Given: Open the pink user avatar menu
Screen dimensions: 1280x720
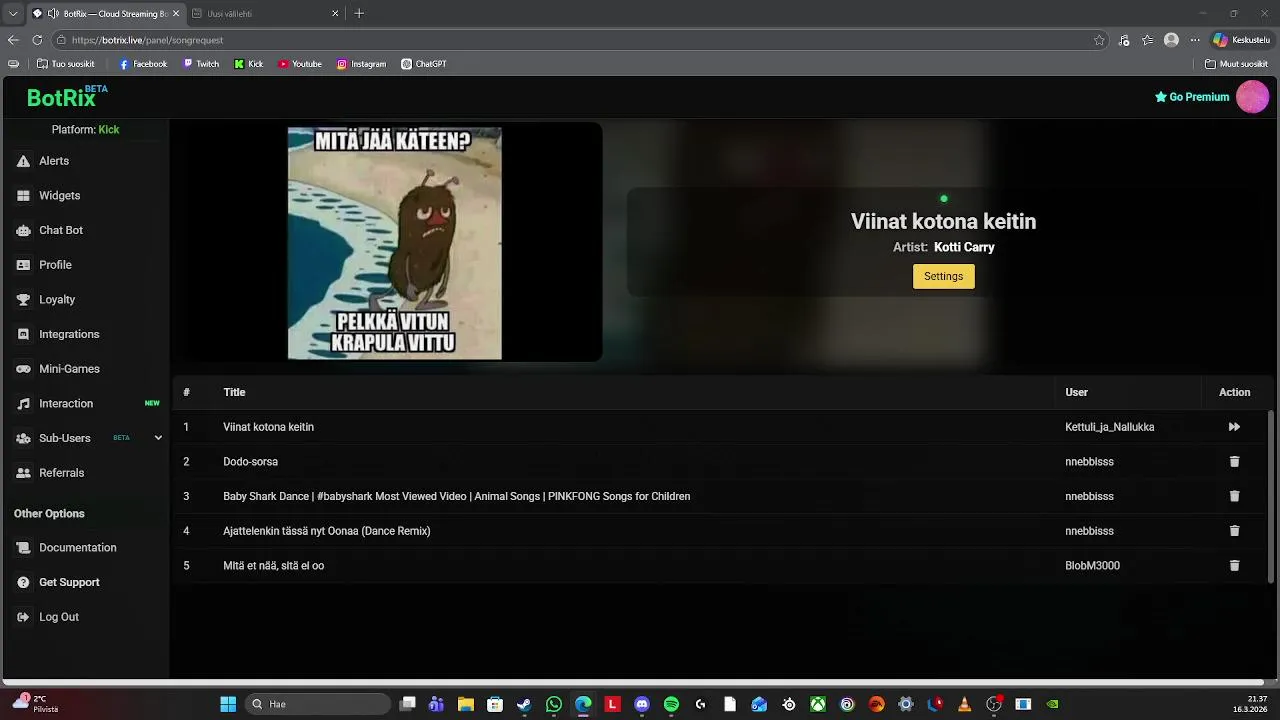Looking at the screenshot, I should point(1252,97).
